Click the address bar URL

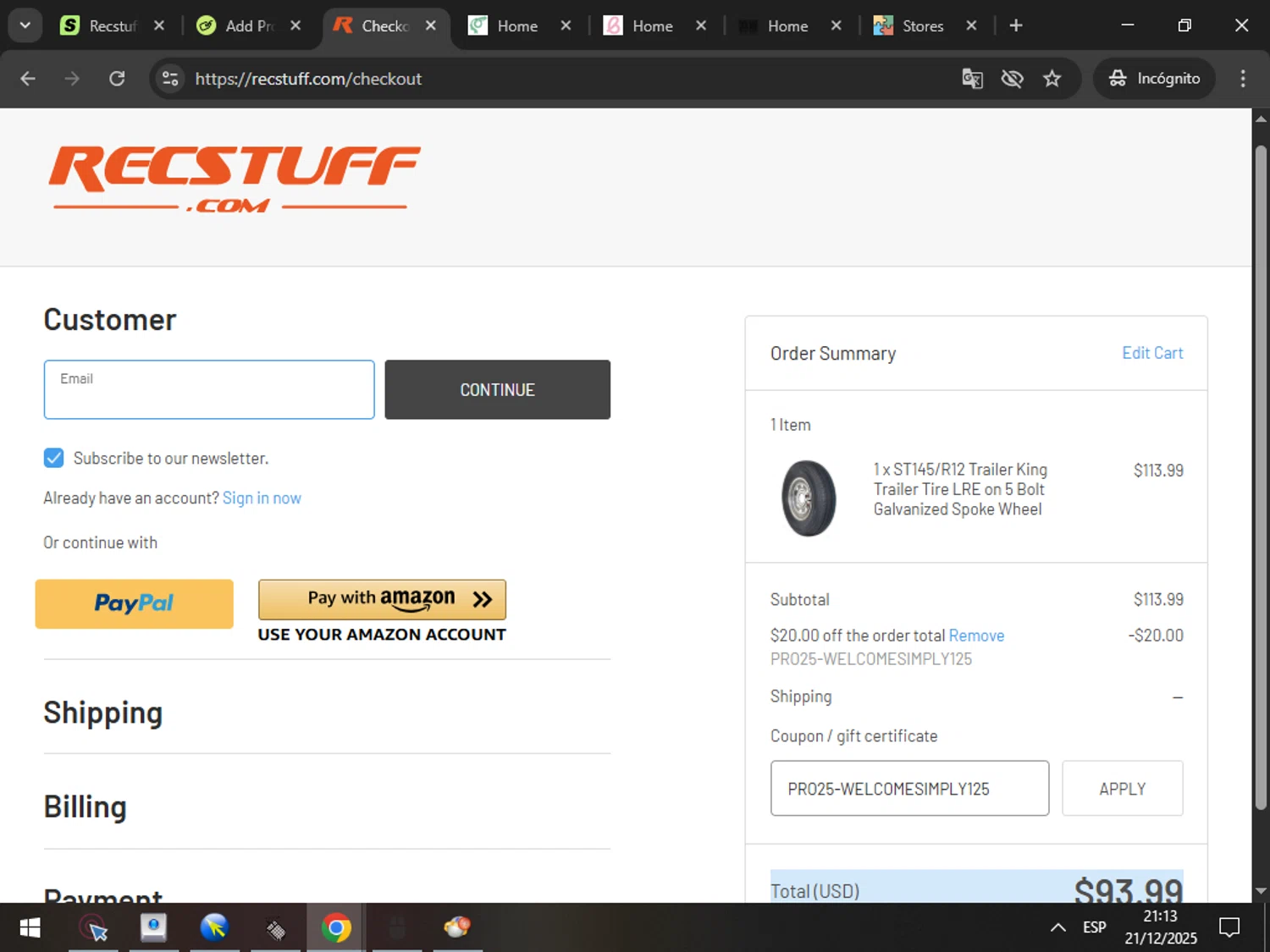308,79
